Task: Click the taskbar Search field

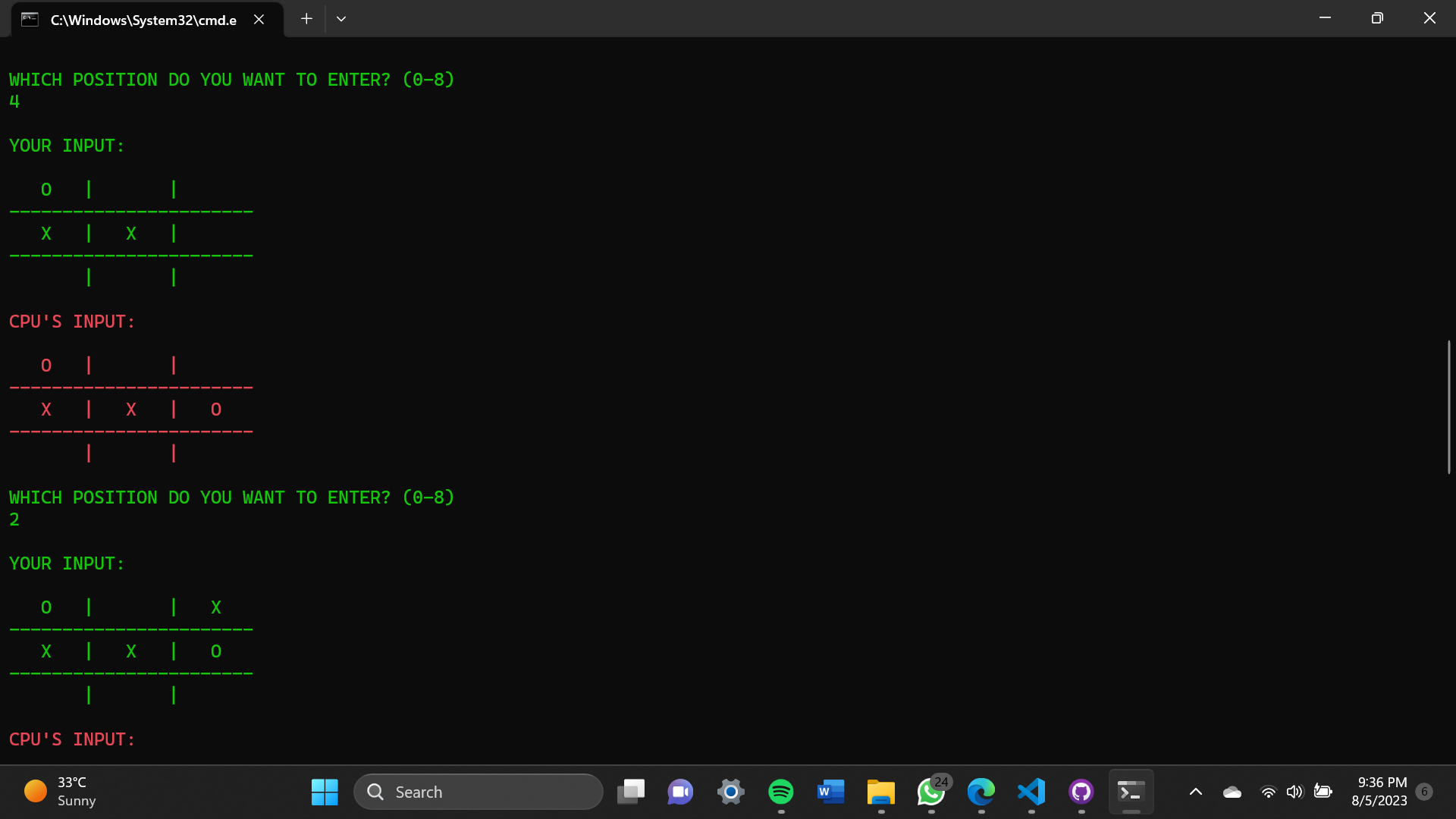Action: 479,792
